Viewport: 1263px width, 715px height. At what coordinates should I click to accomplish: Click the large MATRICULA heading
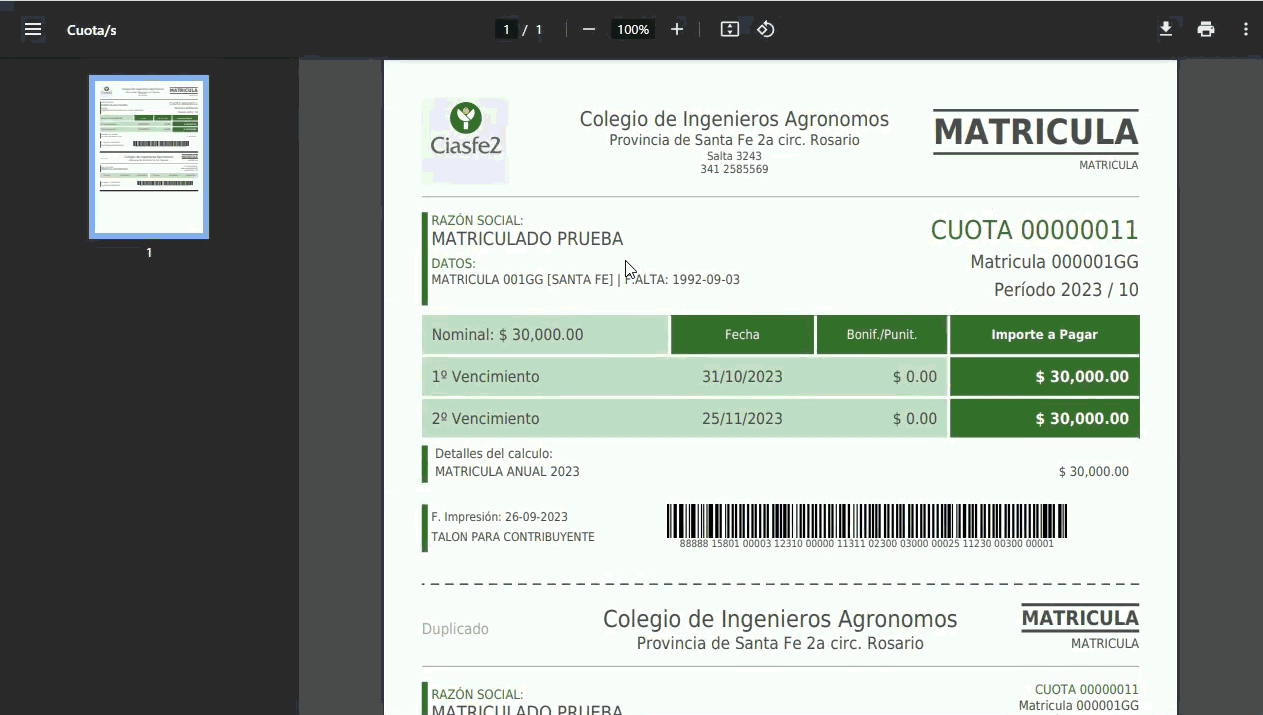pyautogui.click(x=1036, y=132)
